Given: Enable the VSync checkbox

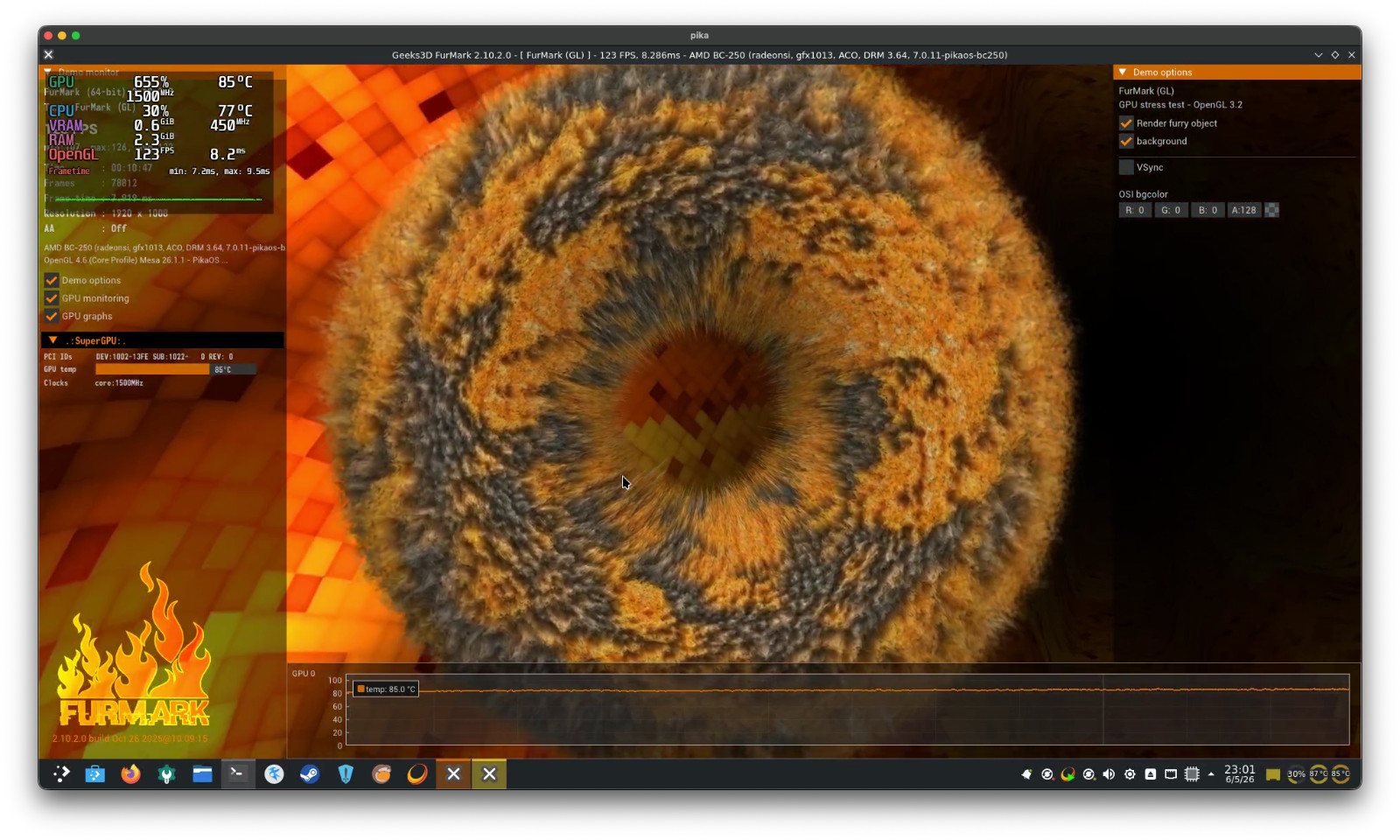Looking at the screenshot, I should click(x=1126, y=167).
